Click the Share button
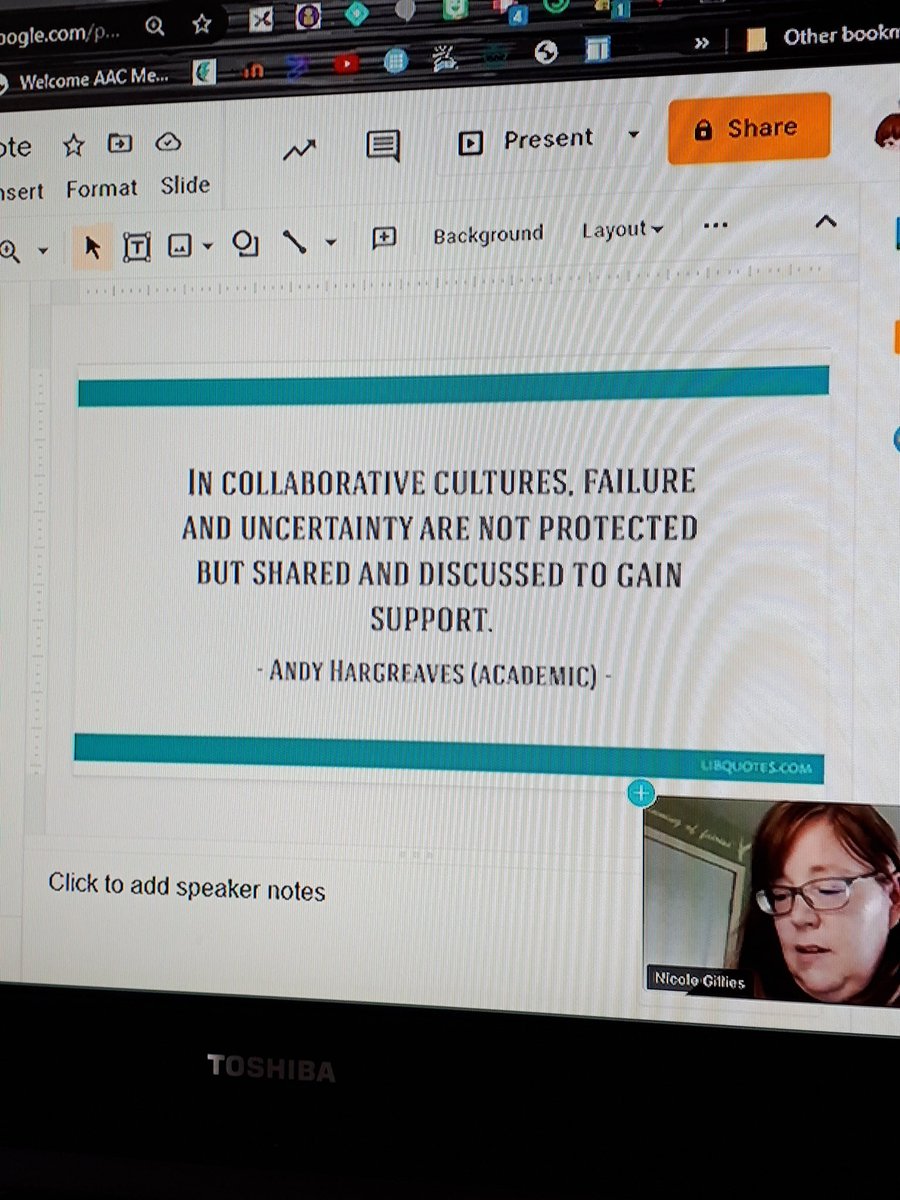Image resolution: width=900 pixels, height=1200 pixels. 749,128
